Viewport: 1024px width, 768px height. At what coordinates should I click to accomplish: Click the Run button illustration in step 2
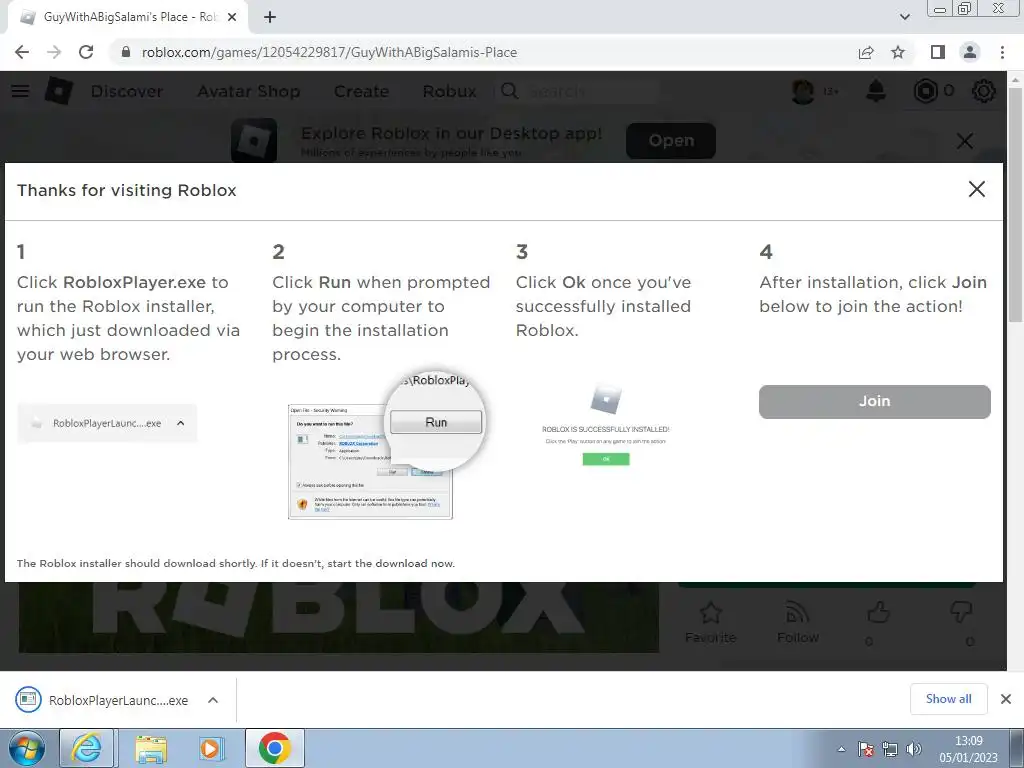436,422
